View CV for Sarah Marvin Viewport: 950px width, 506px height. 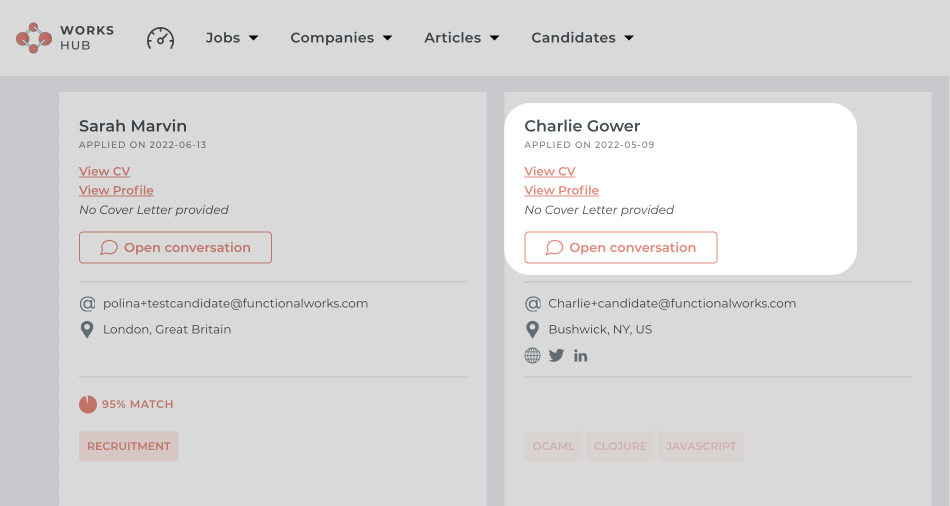[105, 171]
